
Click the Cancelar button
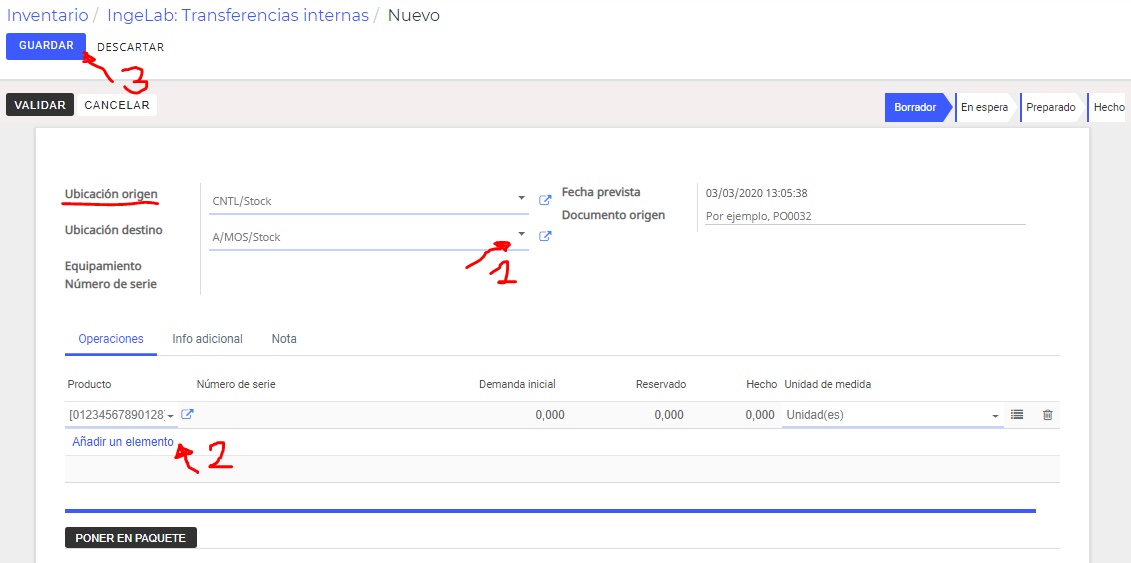tap(117, 105)
